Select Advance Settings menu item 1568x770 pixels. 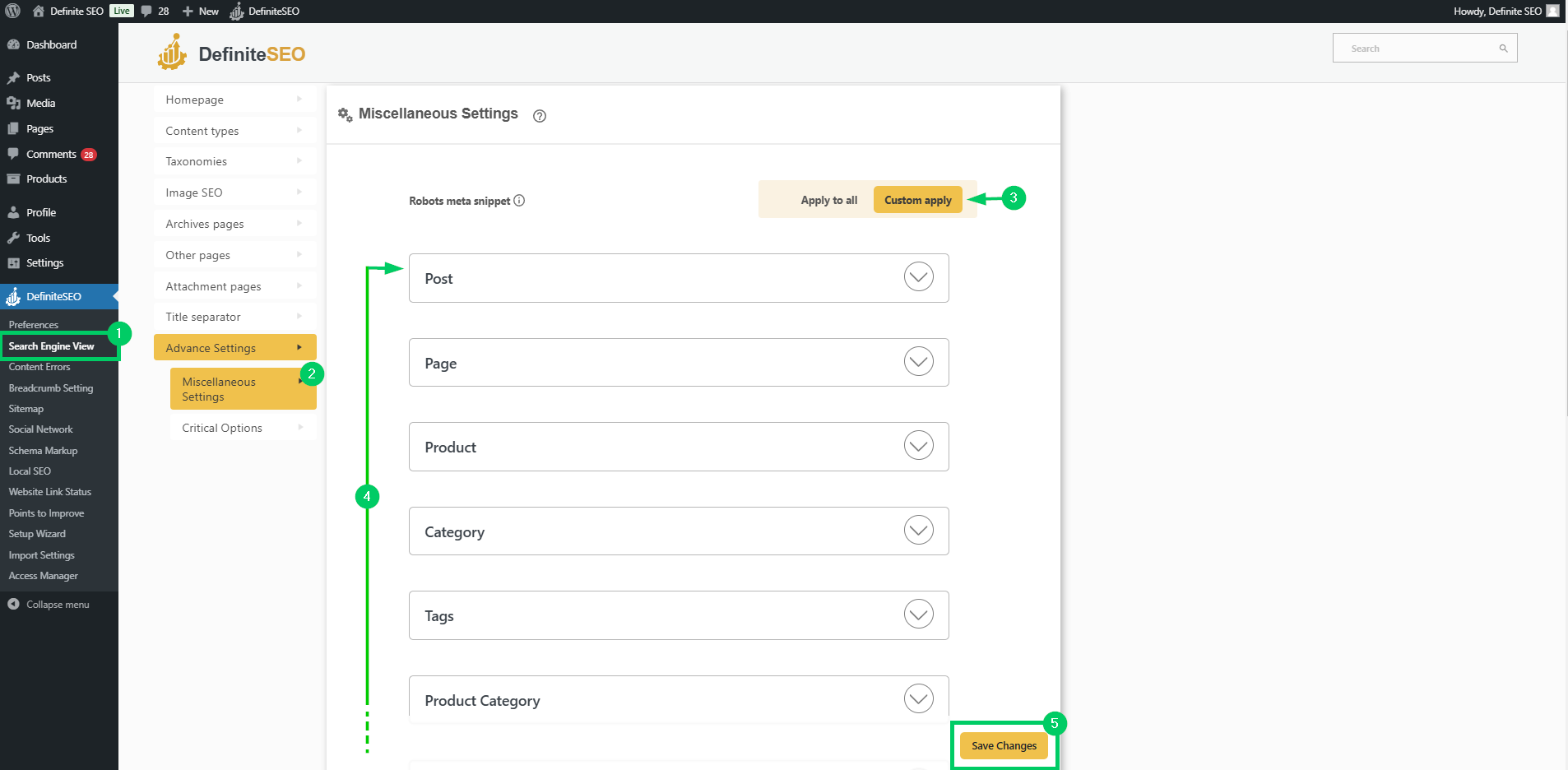click(235, 347)
